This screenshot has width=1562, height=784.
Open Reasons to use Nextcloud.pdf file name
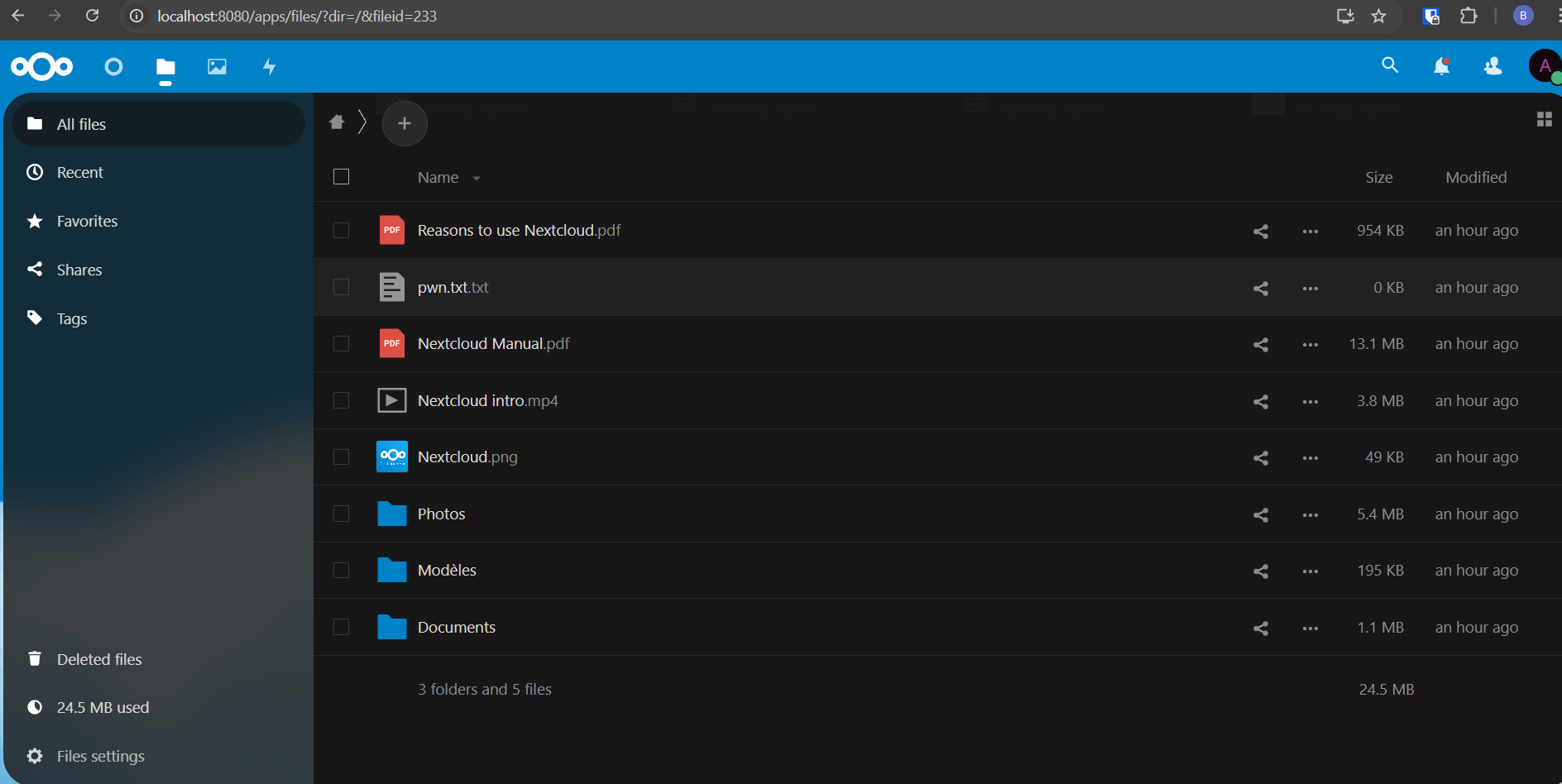click(x=519, y=230)
